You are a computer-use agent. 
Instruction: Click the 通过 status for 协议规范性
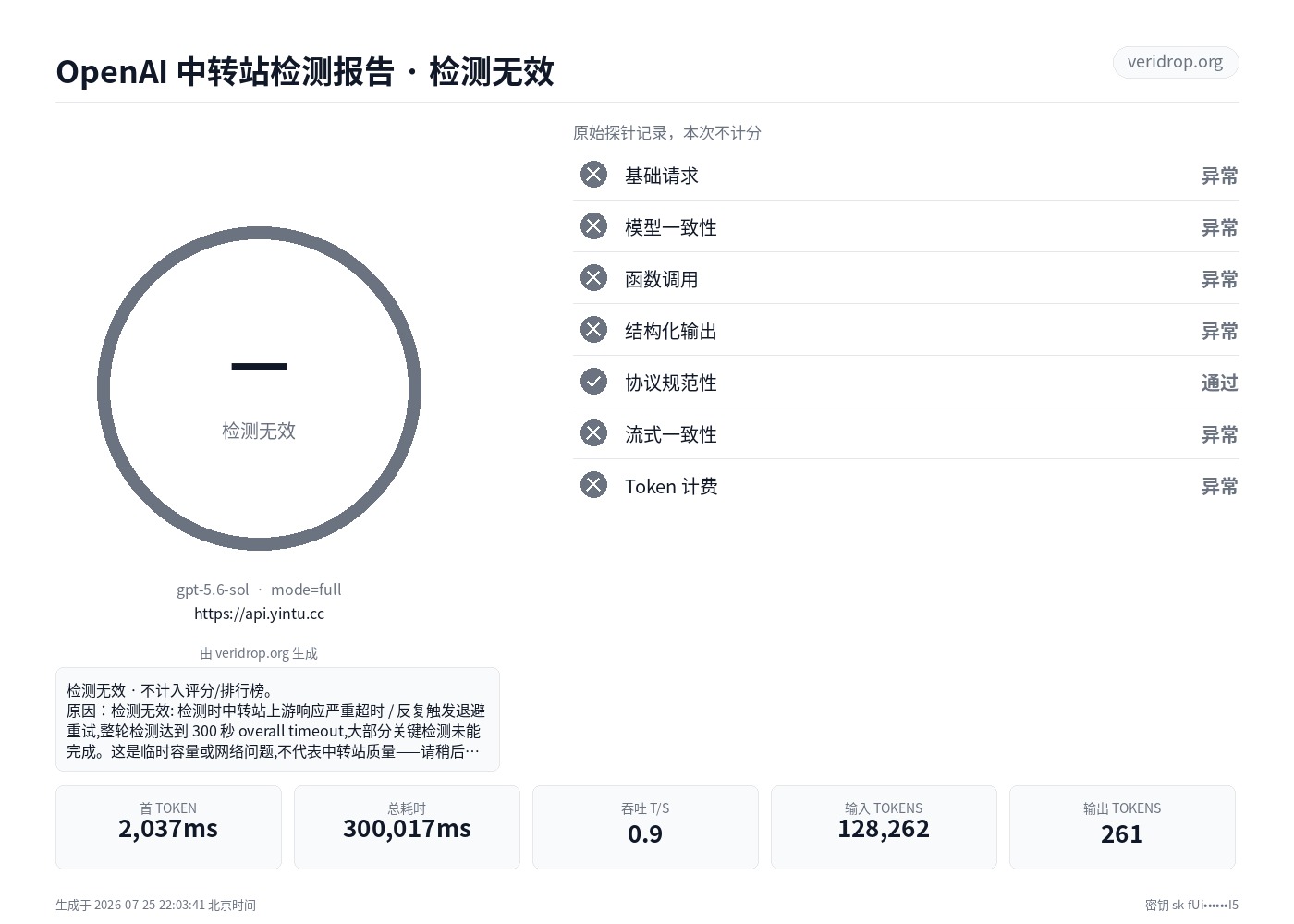(1219, 383)
